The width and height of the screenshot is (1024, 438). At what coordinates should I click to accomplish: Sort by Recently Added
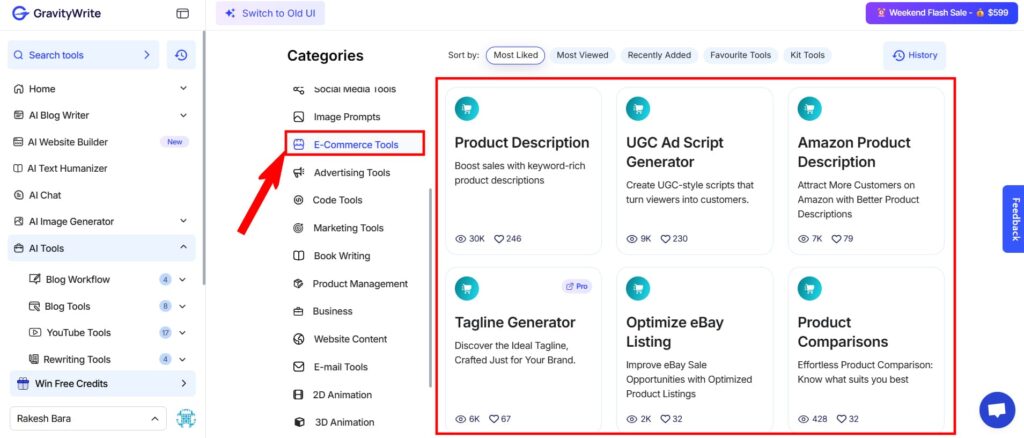pyautogui.click(x=659, y=55)
